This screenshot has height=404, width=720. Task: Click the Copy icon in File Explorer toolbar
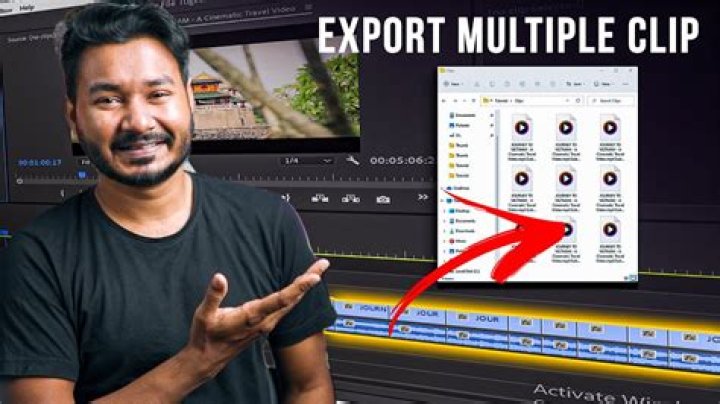[492, 84]
